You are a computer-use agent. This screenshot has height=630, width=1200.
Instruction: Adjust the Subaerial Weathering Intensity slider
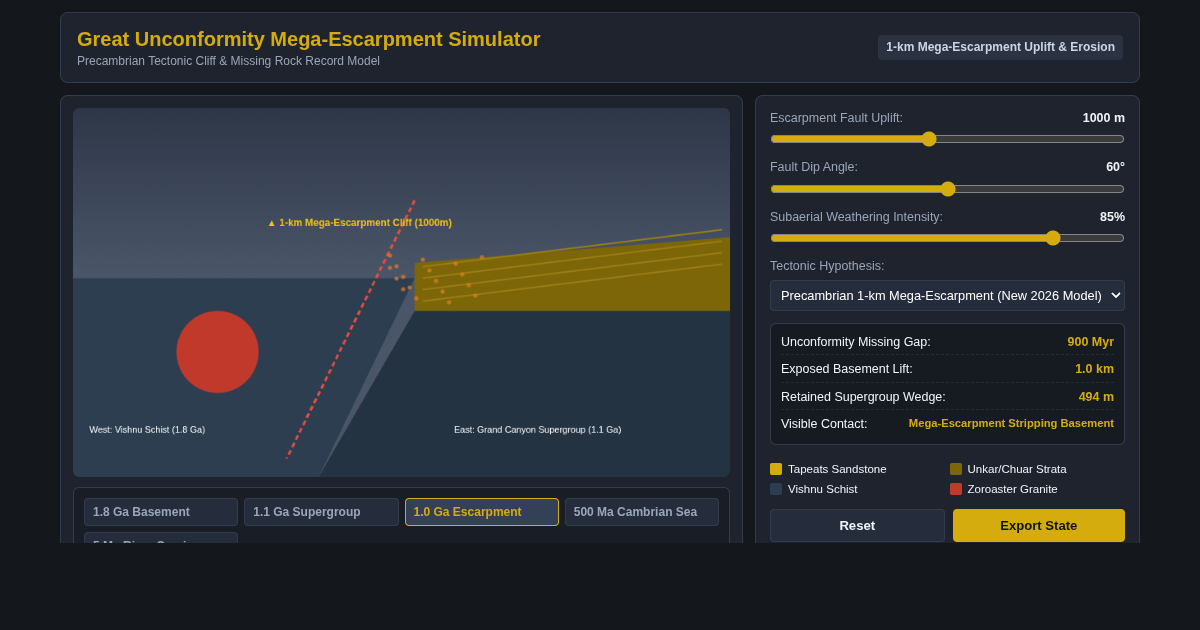tap(947, 238)
